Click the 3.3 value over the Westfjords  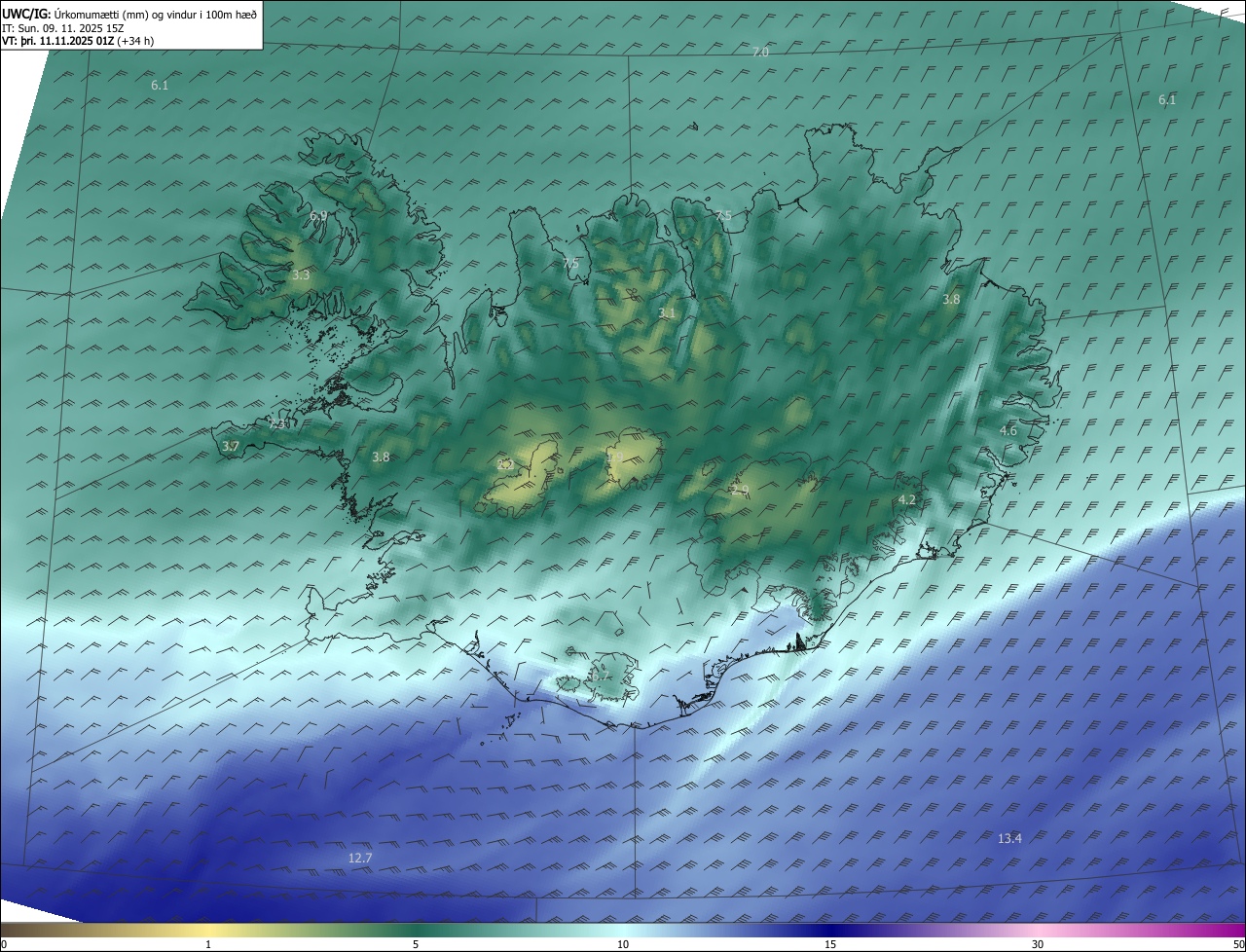coord(301,275)
